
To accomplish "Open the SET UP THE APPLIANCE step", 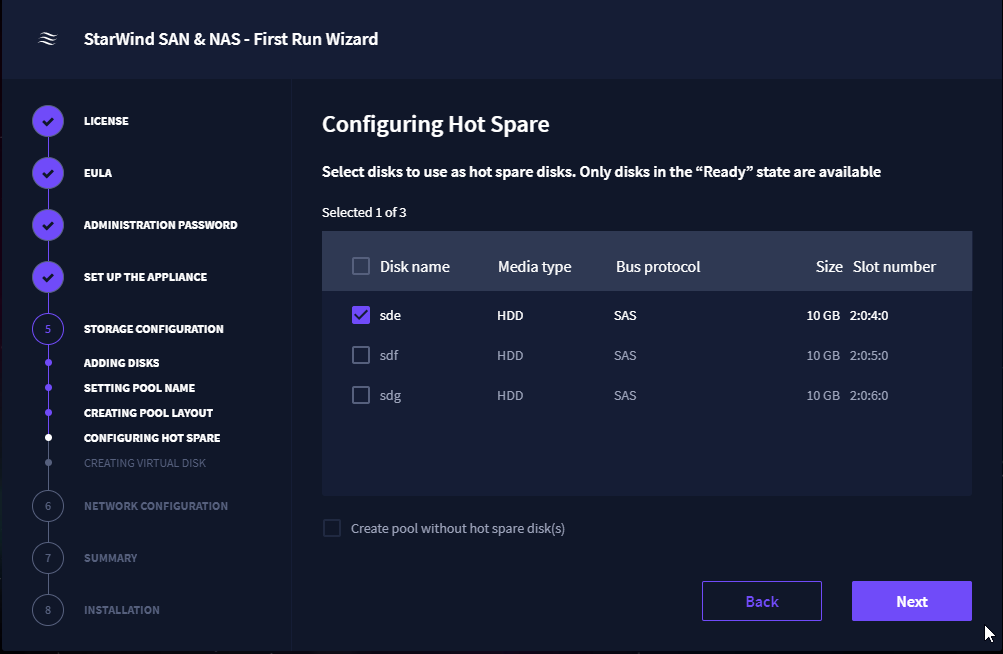I will [x=145, y=277].
